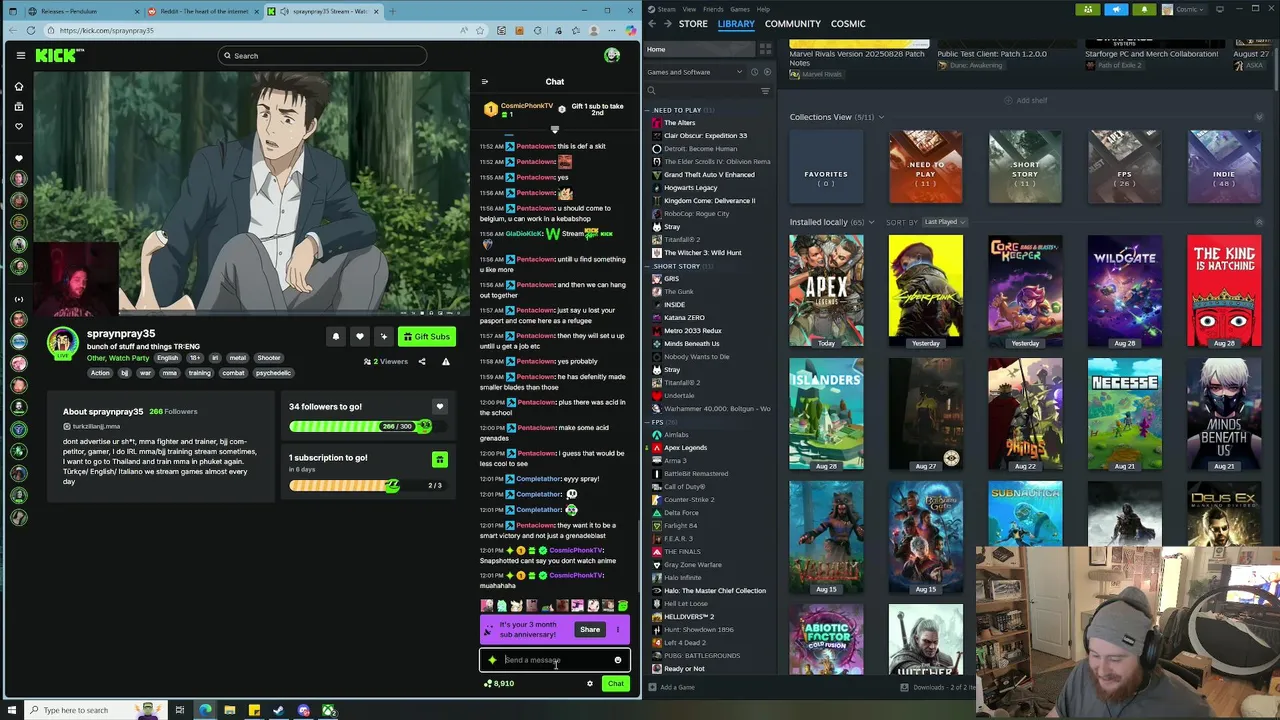Open Steam notifications bell button

(1144, 9)
